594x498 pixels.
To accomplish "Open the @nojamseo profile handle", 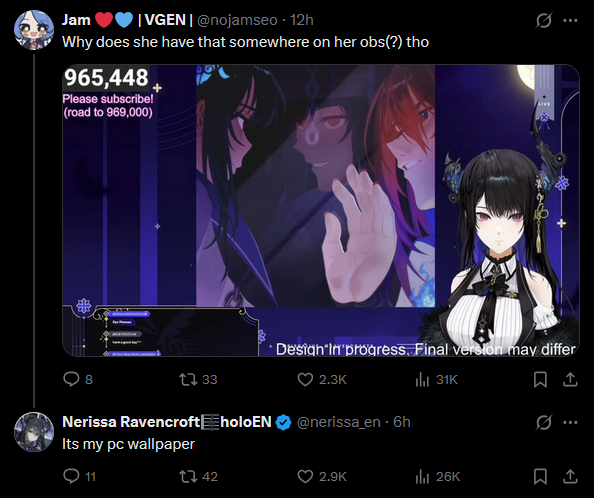I will point(238,20).
